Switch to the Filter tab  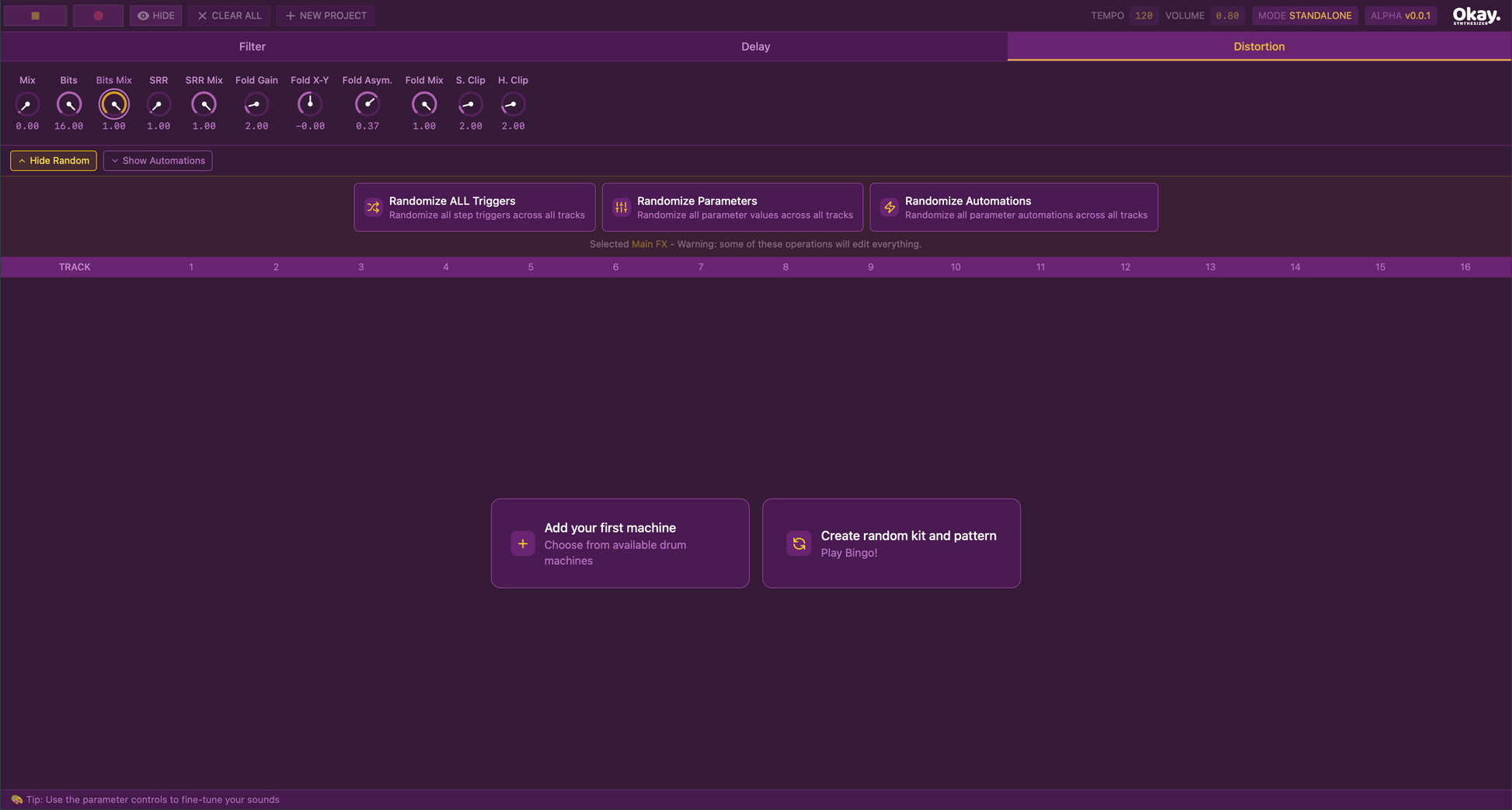(x=252, y=47)
